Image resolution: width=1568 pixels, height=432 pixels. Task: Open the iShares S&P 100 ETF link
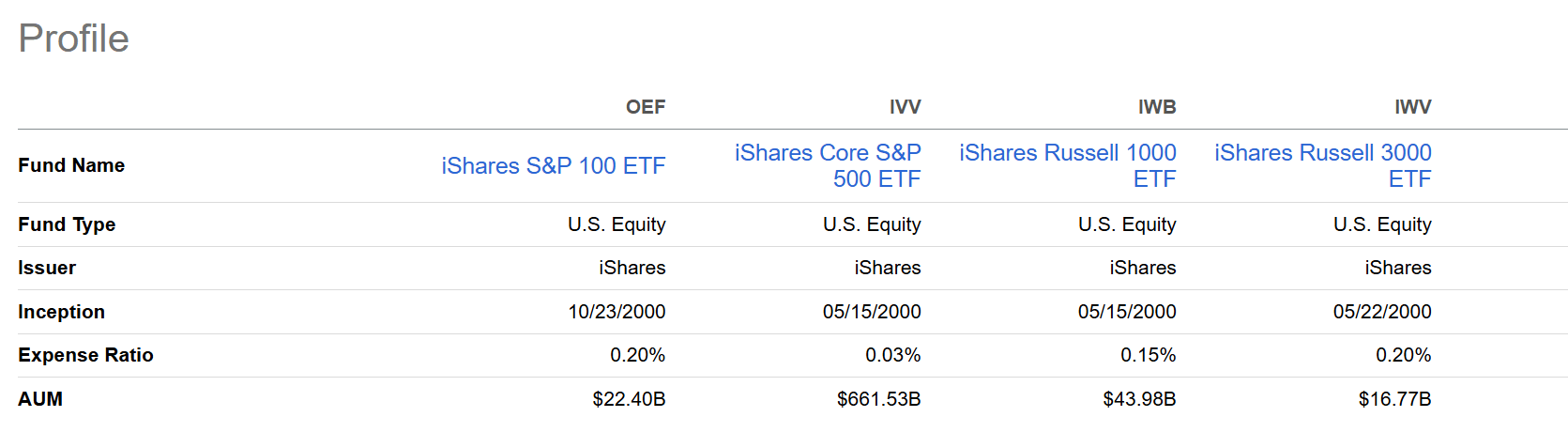(553, 166)
